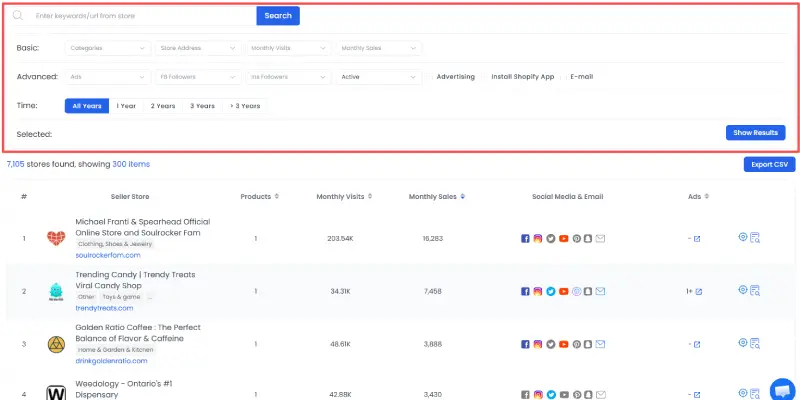Open ads external link for Michael Franti store
This screenshot has height=400, width=800.
pos(697,239)
